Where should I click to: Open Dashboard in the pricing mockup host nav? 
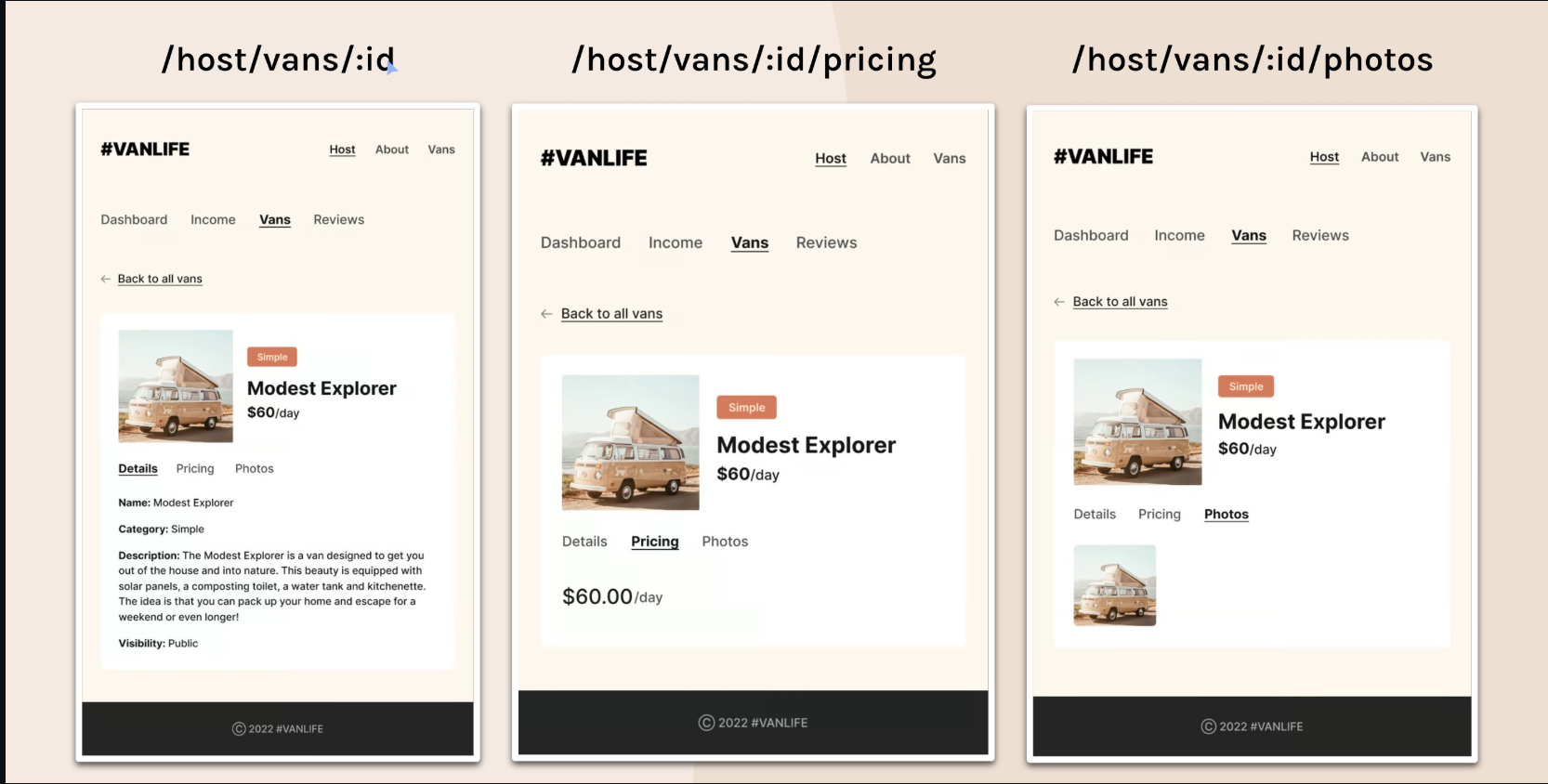tap(581, 242)
